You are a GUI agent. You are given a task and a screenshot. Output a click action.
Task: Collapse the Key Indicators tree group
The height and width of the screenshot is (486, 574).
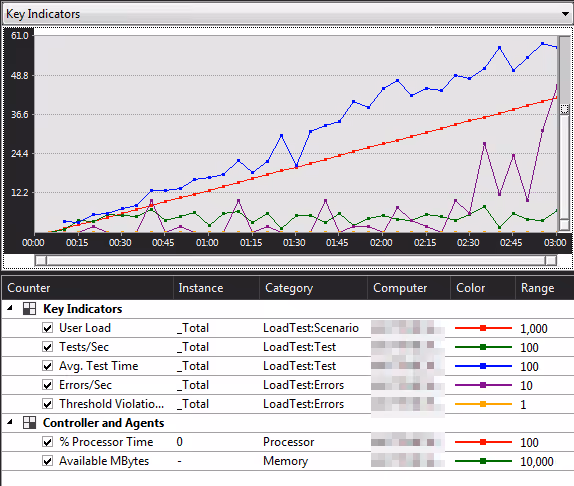coord(10,309)
